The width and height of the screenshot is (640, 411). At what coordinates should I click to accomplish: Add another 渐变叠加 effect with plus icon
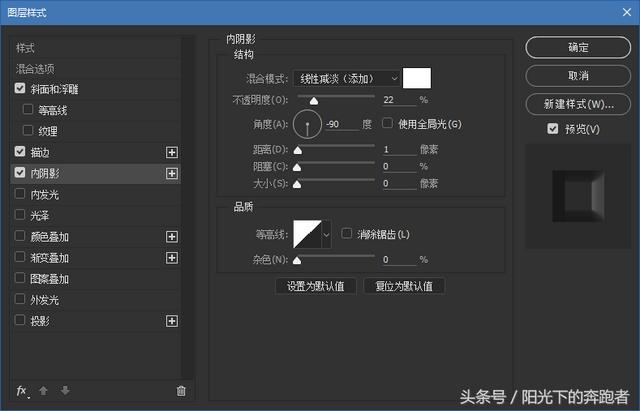point(172,258)
